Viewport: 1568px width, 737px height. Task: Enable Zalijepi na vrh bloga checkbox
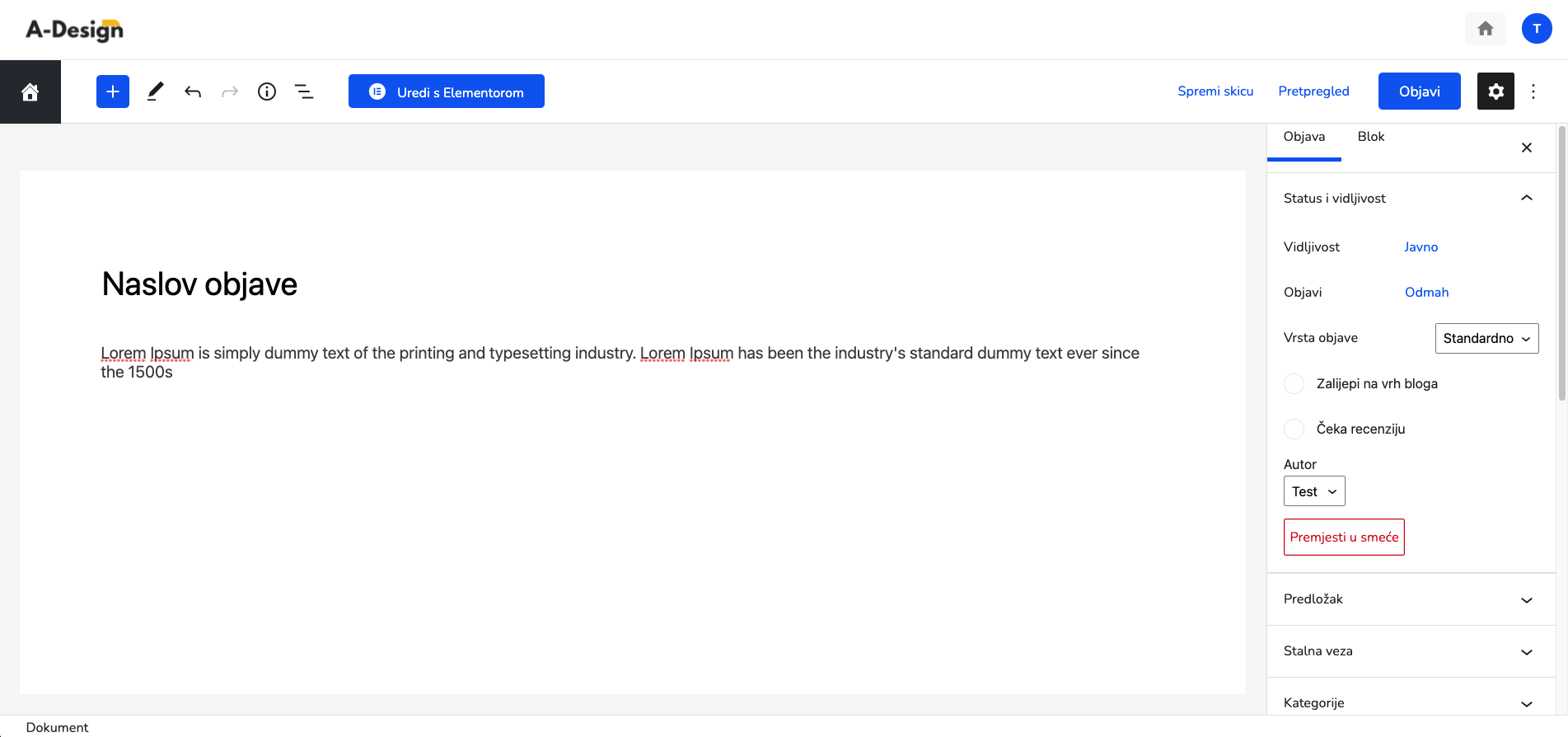pos(1294,383)
